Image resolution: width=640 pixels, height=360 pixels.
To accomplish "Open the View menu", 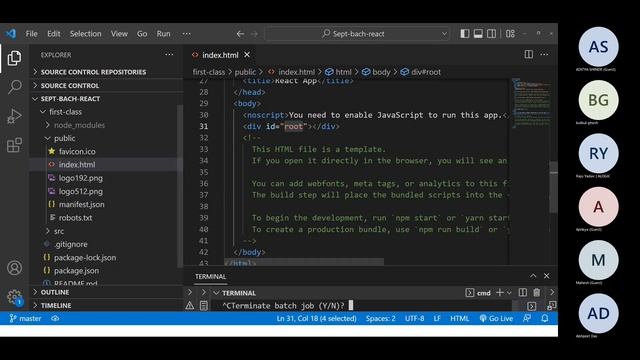I will coord(119,34).
